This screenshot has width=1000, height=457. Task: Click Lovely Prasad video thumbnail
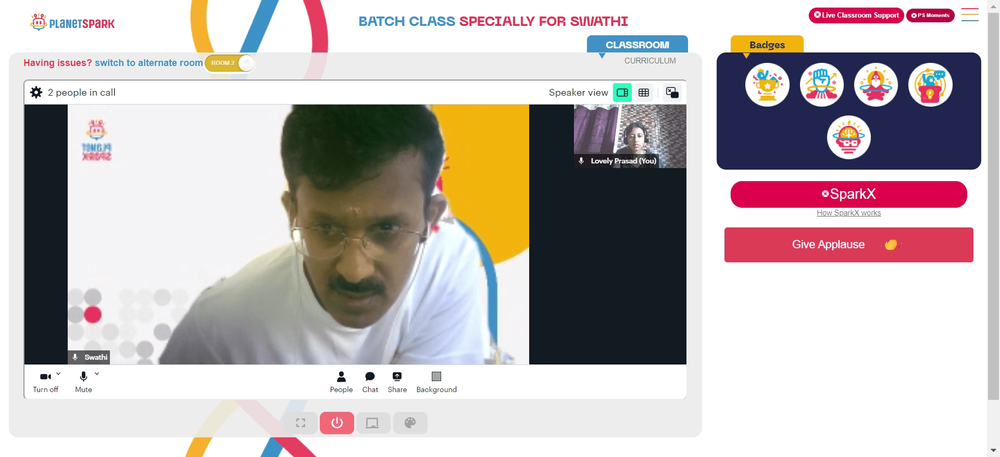(630, 136)
